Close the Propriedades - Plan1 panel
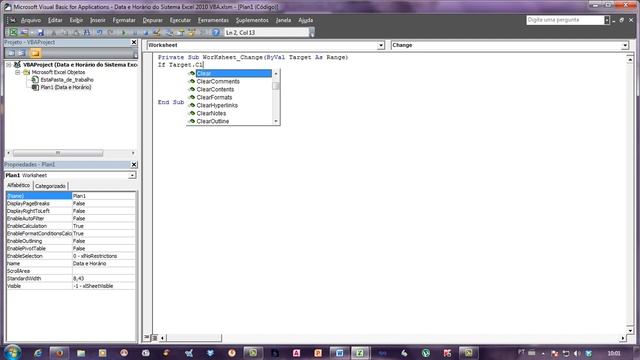Viewport: 640px width, 360px height. pyautogui.click(x=133, y=164)
